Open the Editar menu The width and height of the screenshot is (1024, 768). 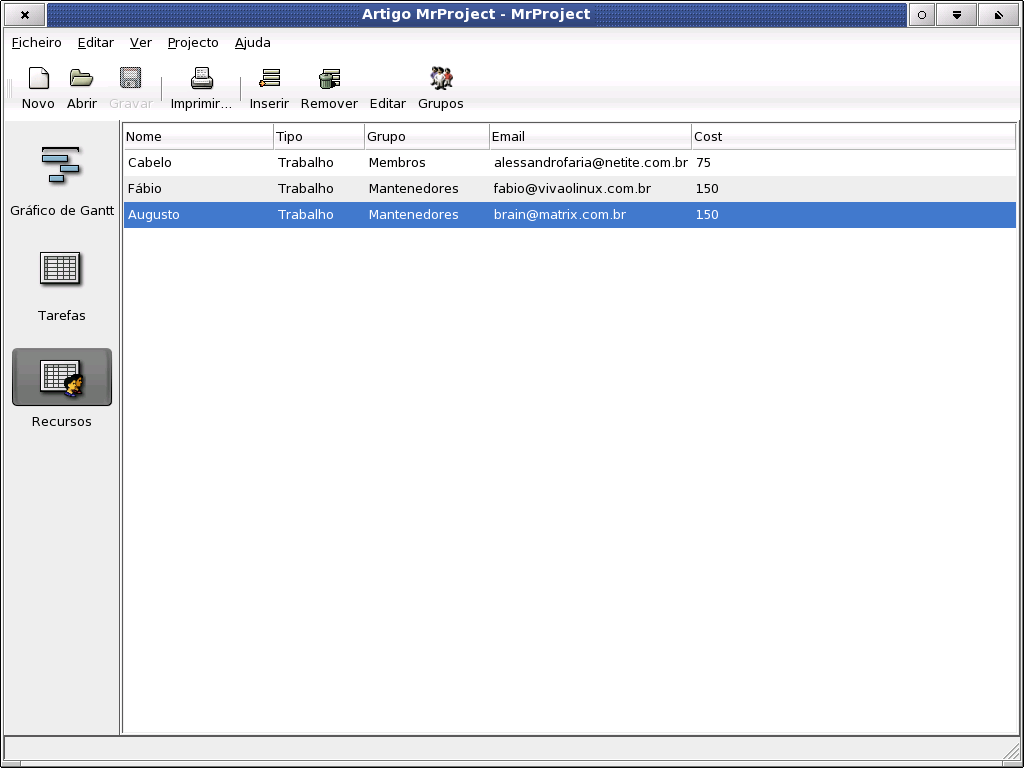coord(95,42)
